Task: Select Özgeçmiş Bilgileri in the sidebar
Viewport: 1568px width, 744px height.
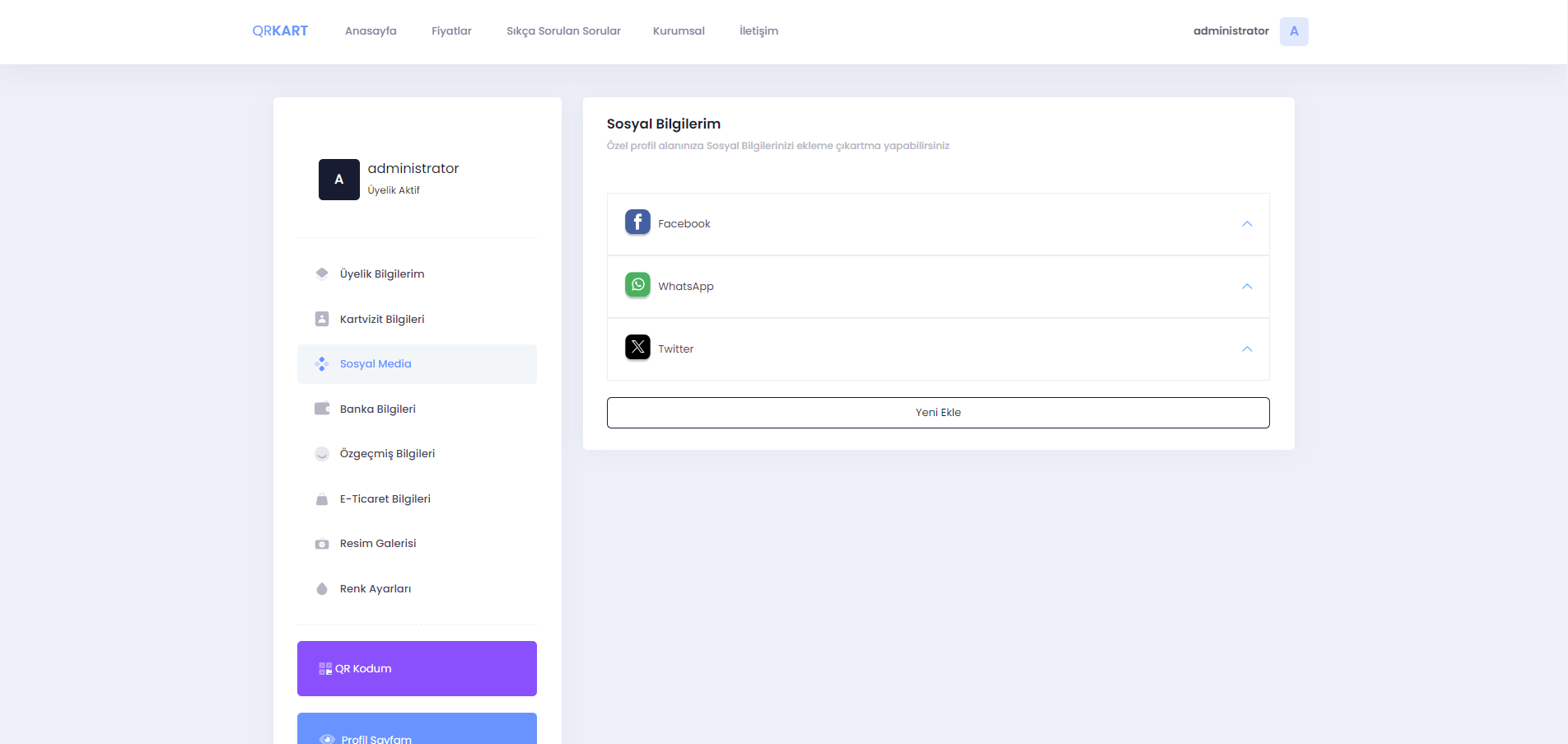Action: pos(387,454)
